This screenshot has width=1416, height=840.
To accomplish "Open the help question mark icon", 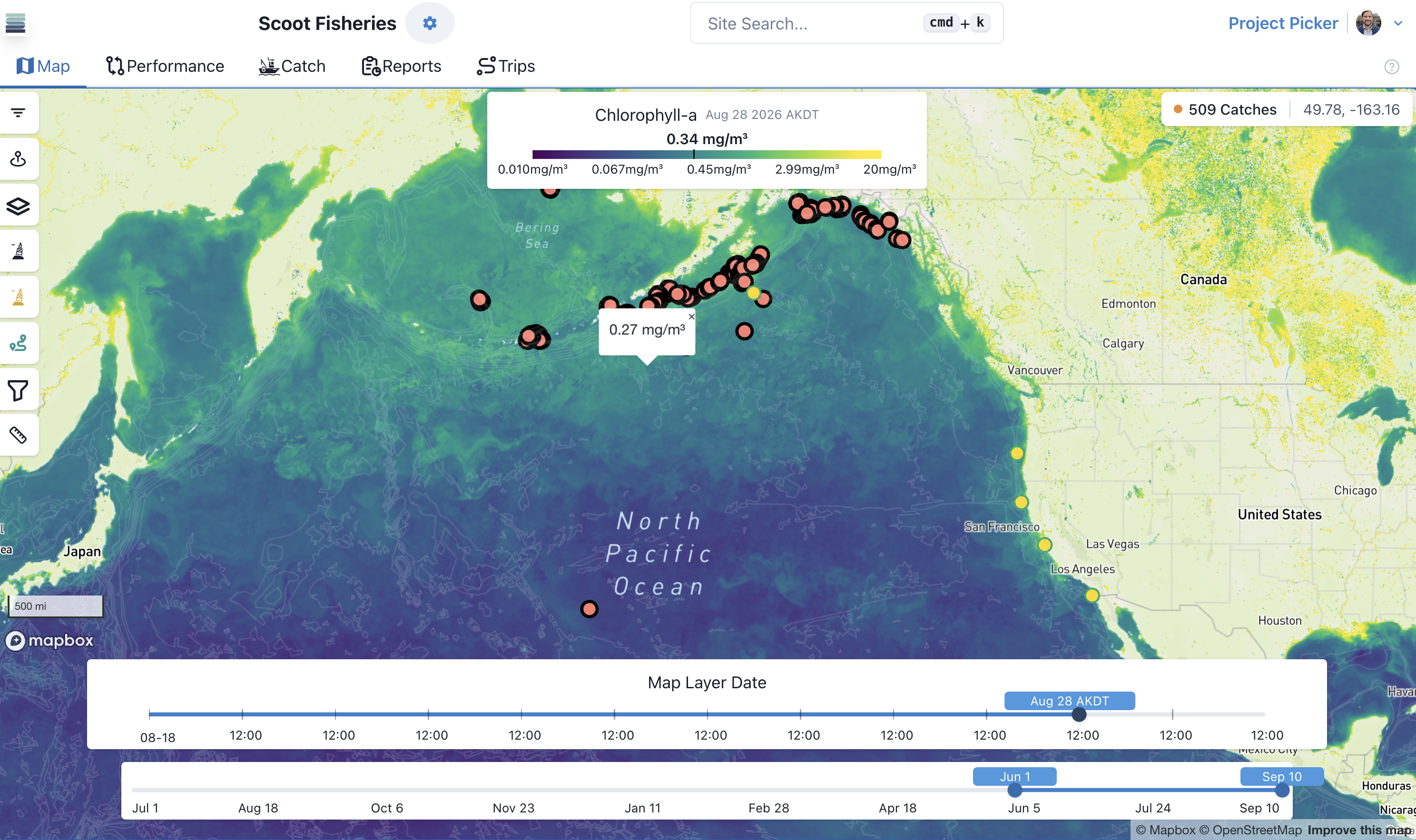I will [x=1391, y=67].
